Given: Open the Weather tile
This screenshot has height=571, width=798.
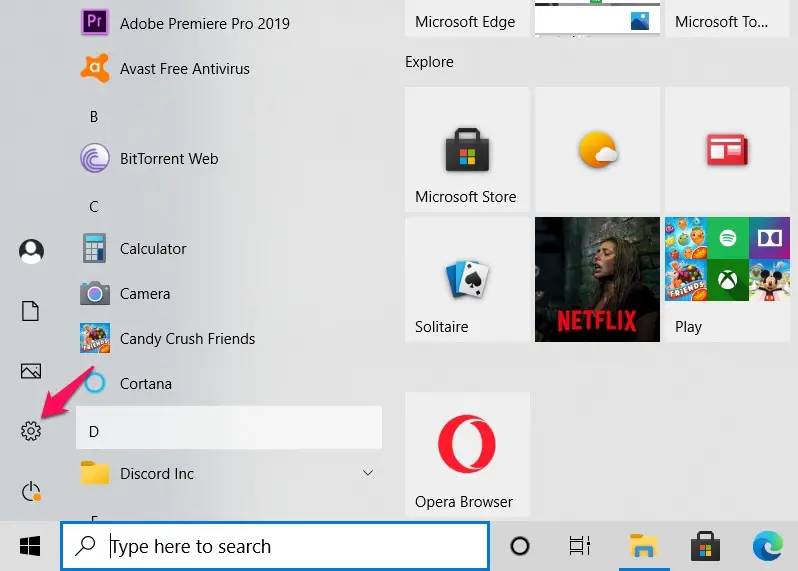Looking at the screenshot, I should point(597,149).
